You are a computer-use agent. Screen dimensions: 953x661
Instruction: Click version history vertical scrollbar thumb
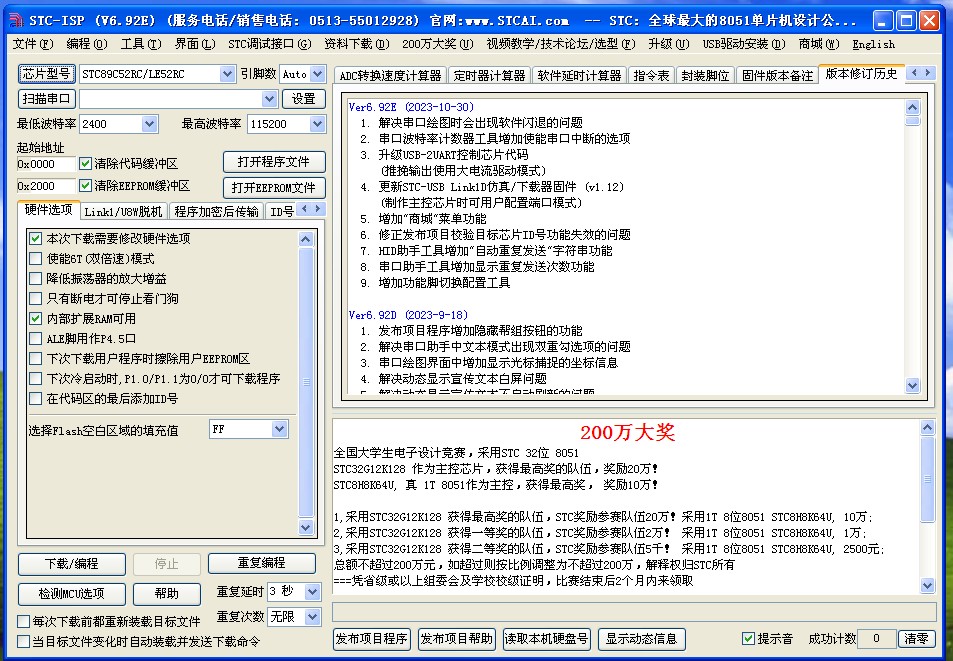point(912,121)
